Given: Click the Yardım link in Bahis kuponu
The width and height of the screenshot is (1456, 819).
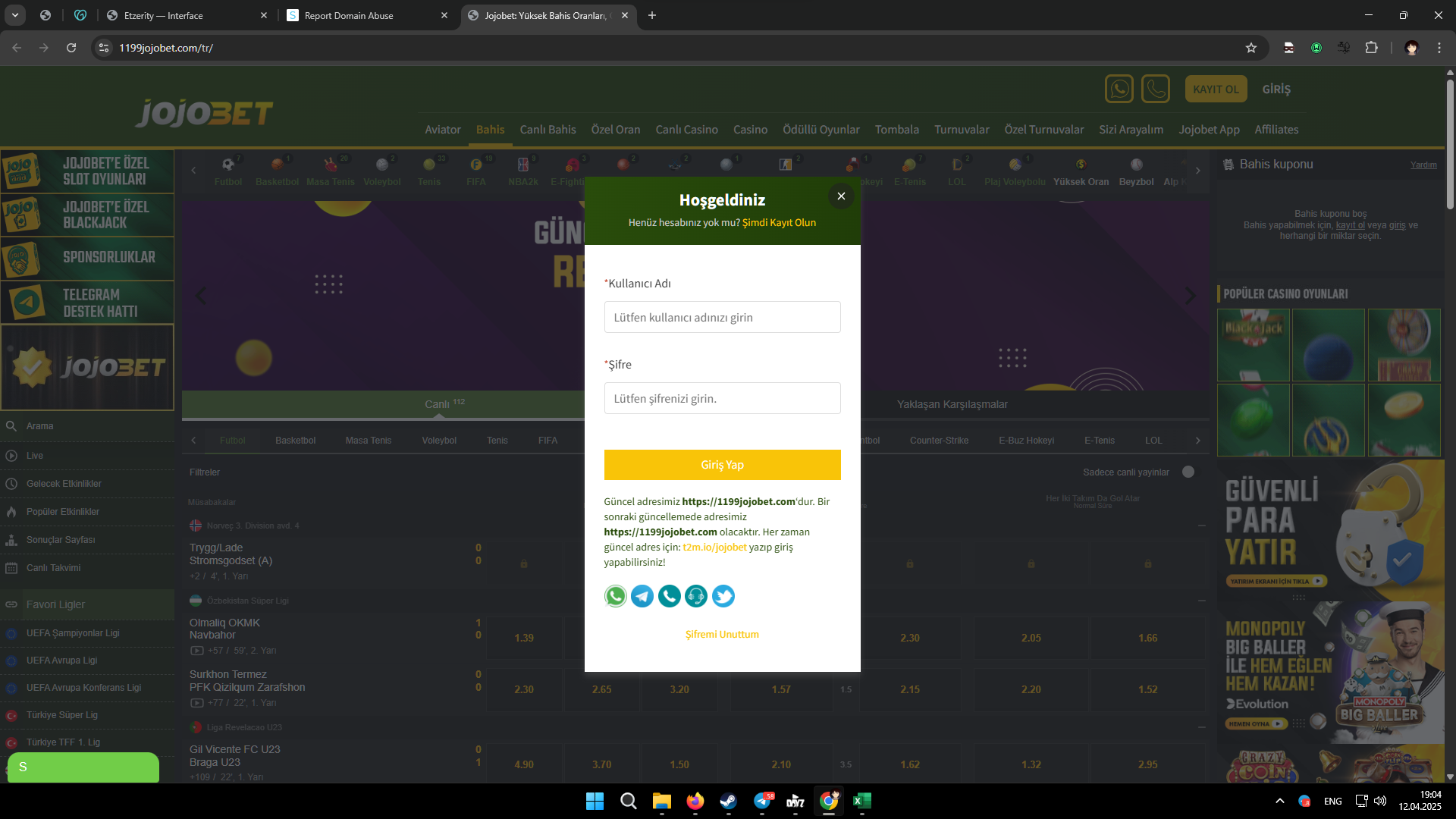Looking at the screenshot, I should tap(1423, 165).
